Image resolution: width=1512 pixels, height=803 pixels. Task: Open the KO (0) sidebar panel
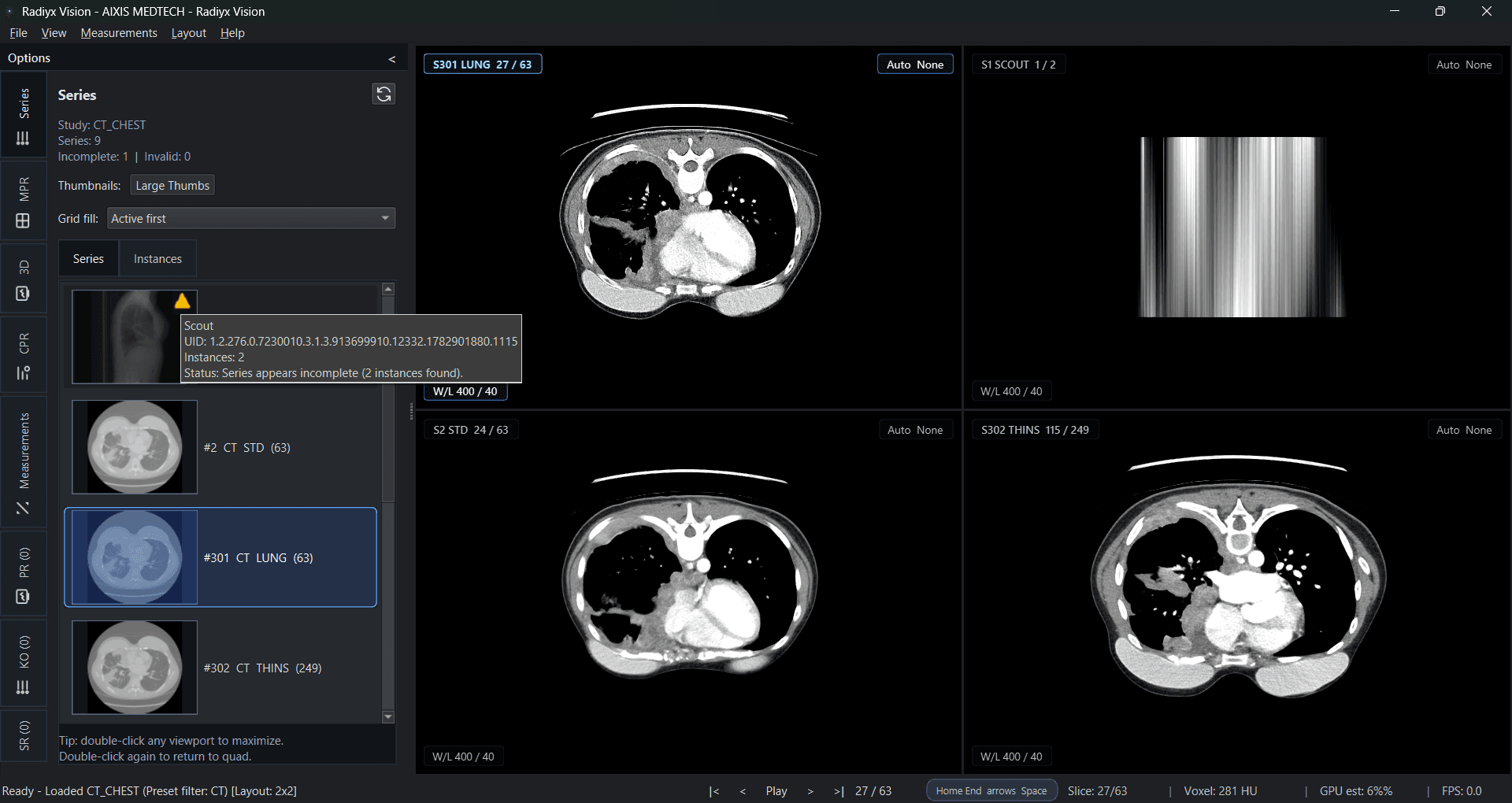pos(24,664)
